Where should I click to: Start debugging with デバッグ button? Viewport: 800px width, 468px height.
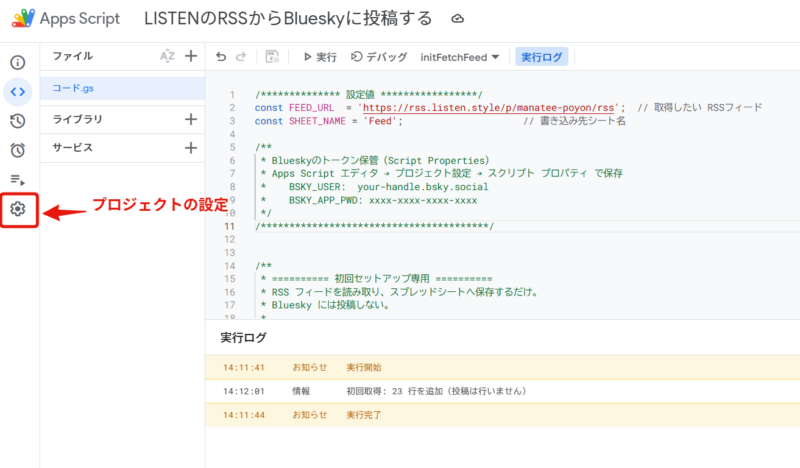click(379, 57)
